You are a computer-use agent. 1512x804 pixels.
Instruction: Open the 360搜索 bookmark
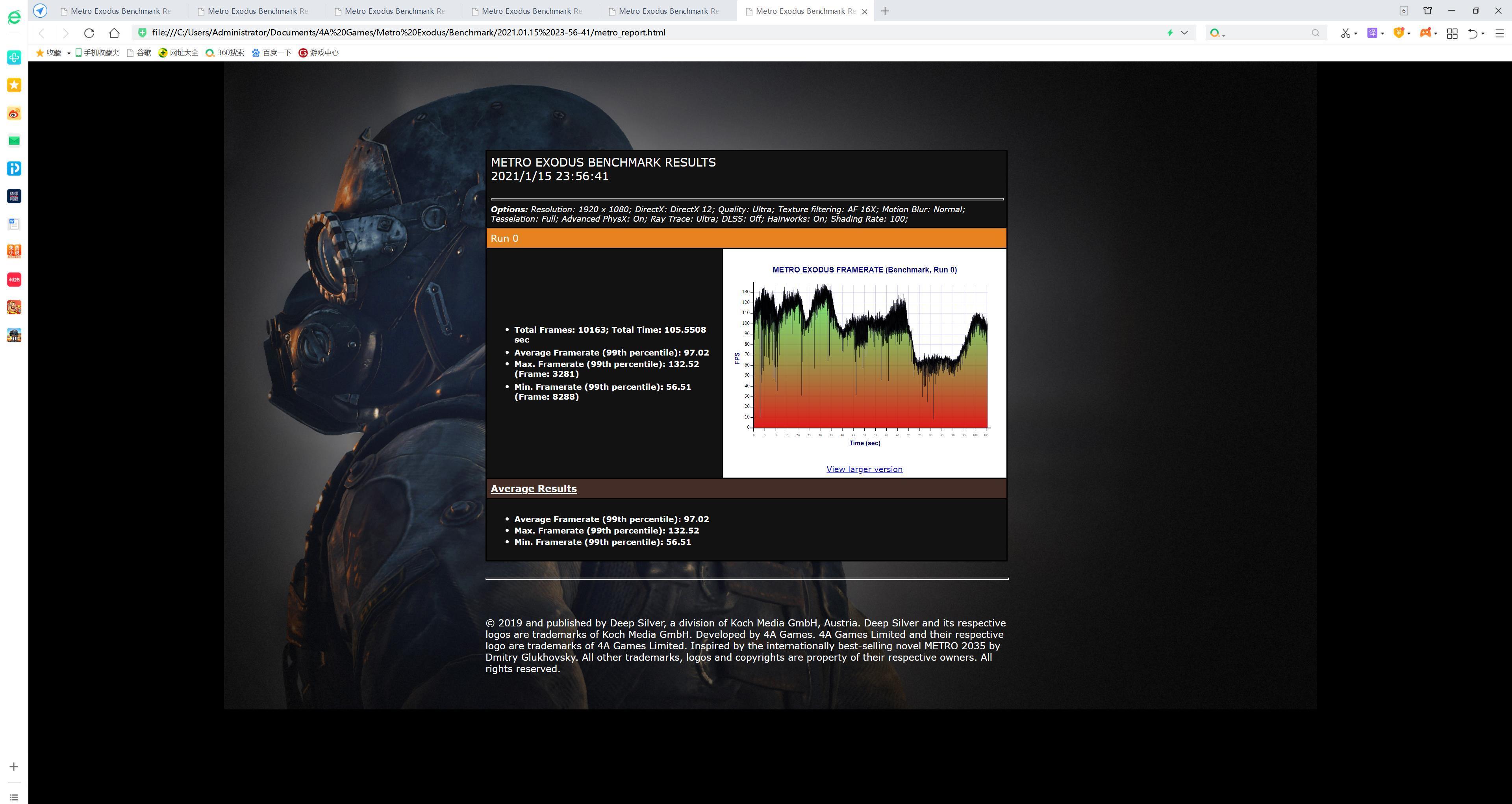tap(225, 53)
